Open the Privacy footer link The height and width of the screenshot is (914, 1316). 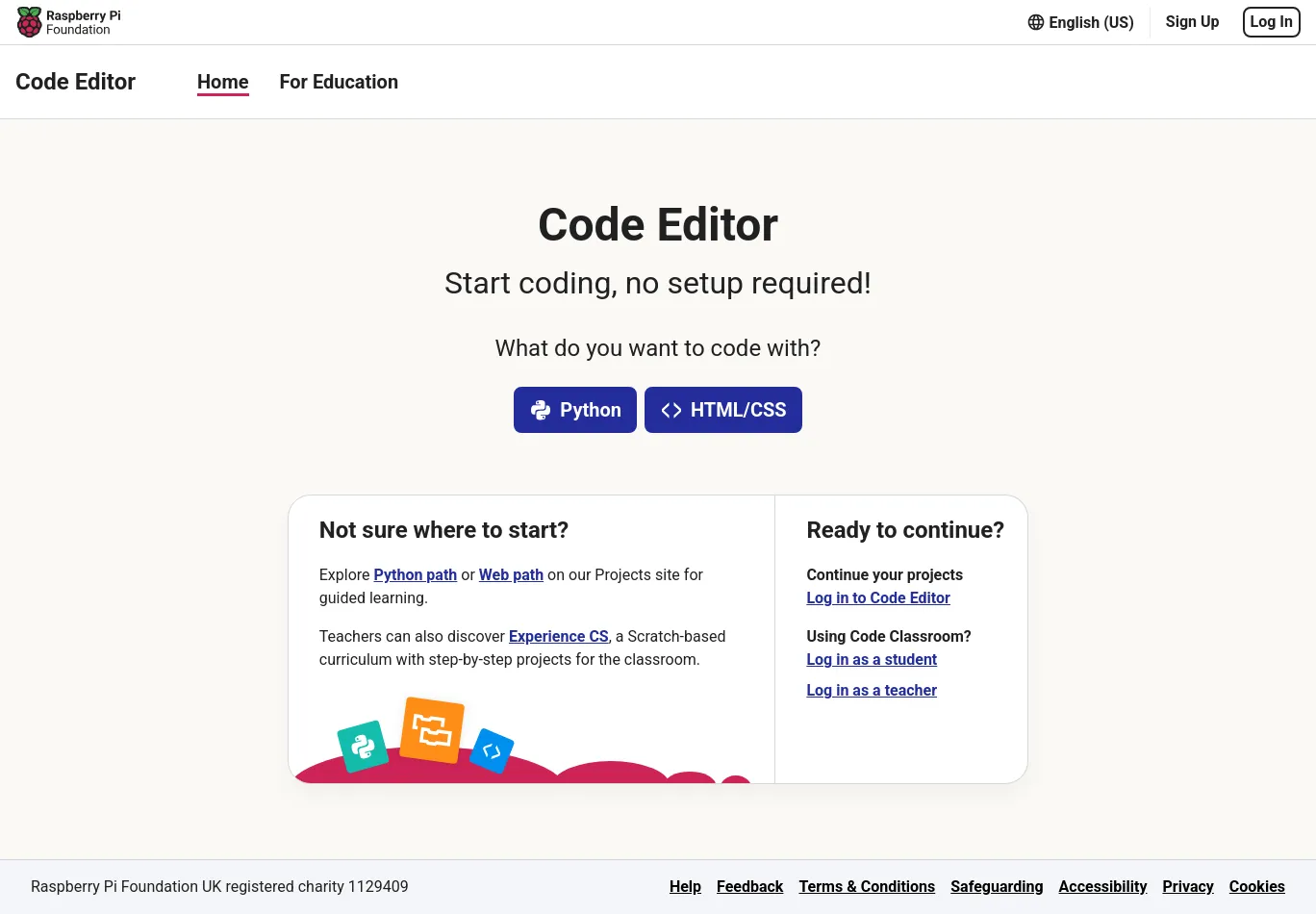[x=1188, y=886]
